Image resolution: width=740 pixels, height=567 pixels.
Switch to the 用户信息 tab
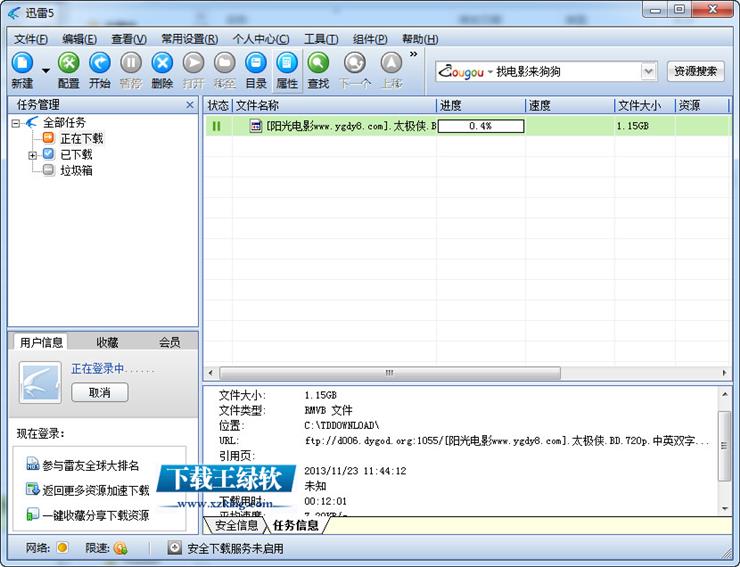click(x=41, y=342)
